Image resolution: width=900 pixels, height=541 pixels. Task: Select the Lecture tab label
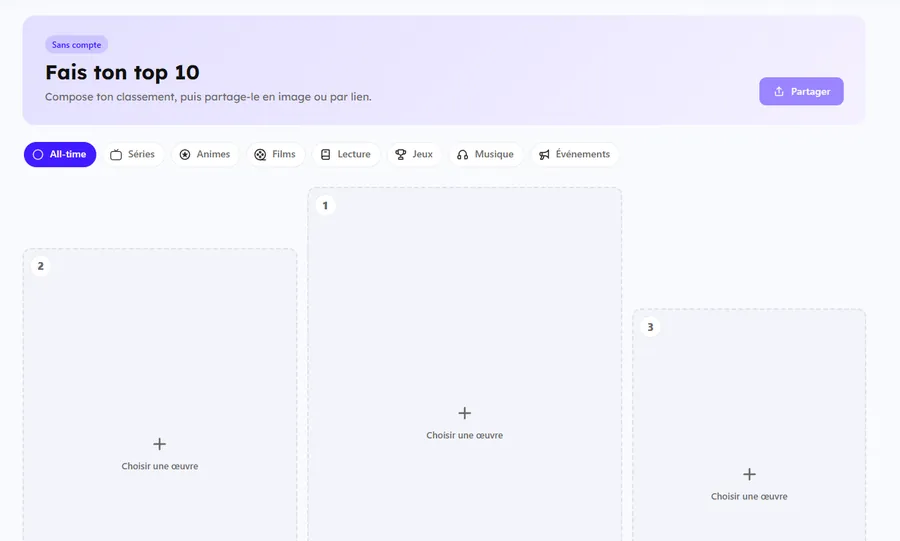point(354,154)
